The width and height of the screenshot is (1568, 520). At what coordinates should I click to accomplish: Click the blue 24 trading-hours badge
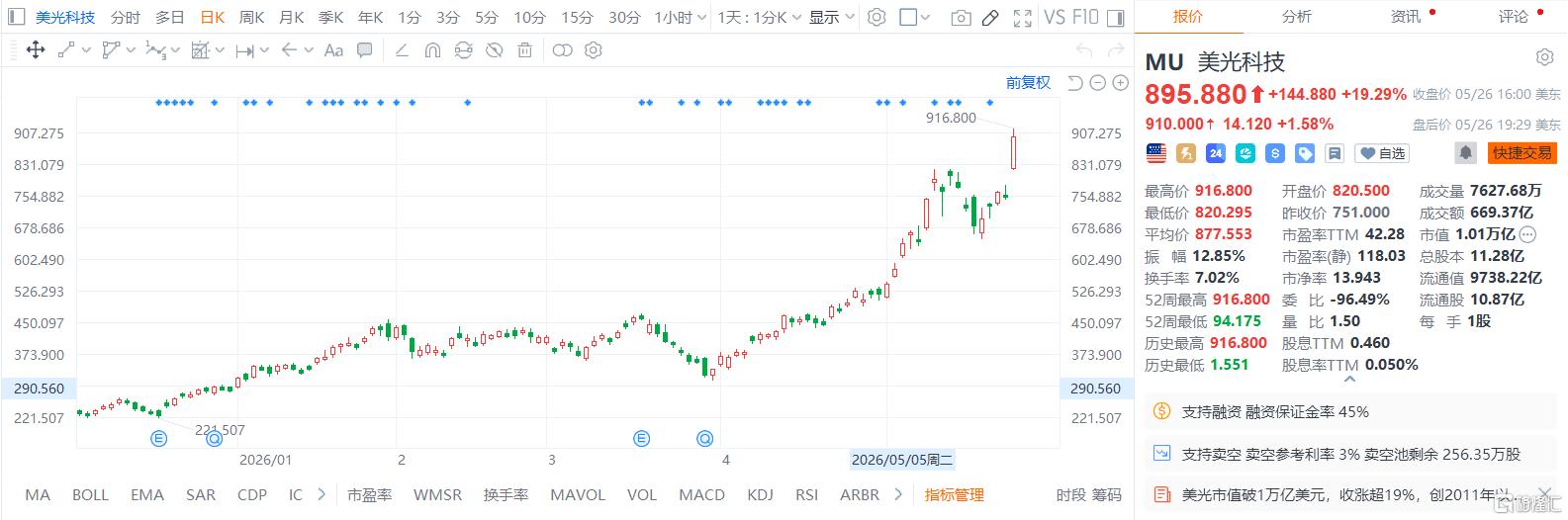pos(1216,153)
